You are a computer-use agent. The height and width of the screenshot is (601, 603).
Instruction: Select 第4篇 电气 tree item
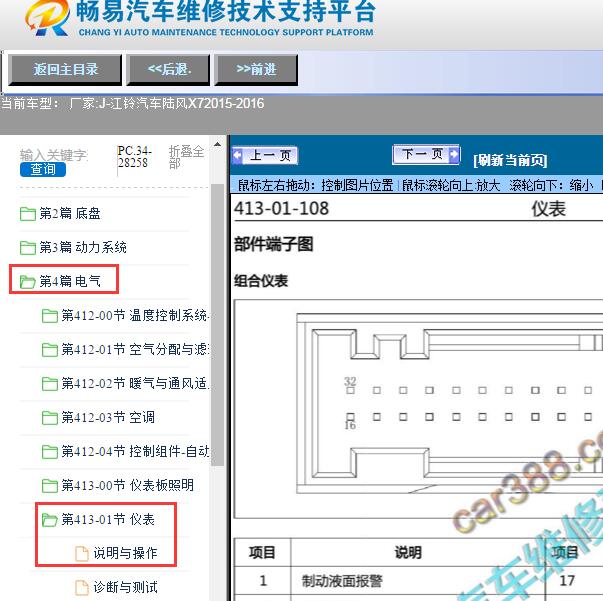[x=70, y=281]
